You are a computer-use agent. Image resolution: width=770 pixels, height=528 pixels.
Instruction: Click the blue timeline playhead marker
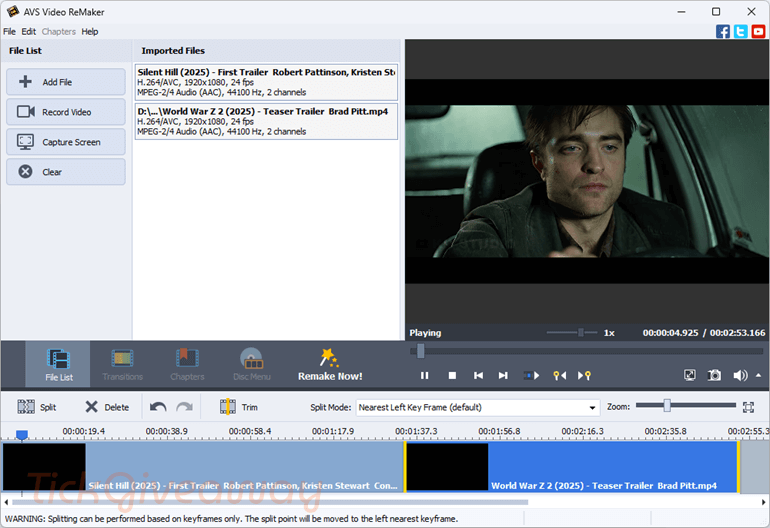(x=22, y=435)
